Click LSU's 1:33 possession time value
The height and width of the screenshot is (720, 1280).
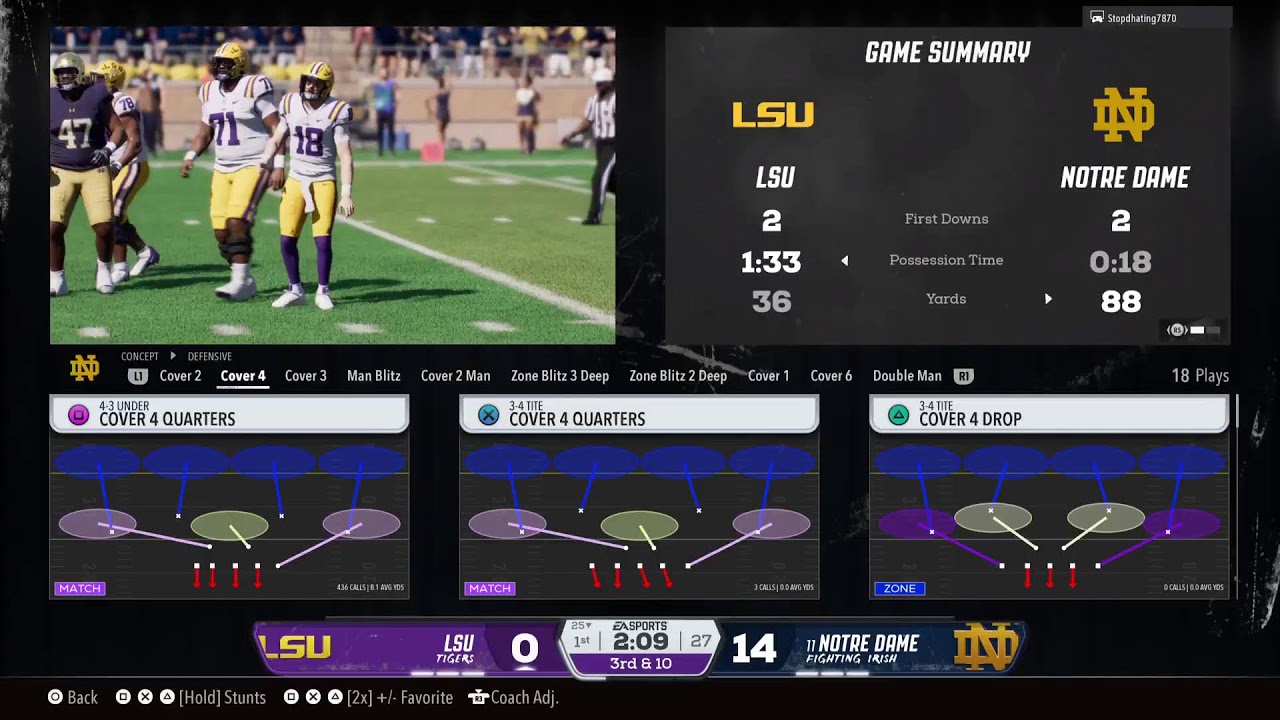[x=771, y=262]
